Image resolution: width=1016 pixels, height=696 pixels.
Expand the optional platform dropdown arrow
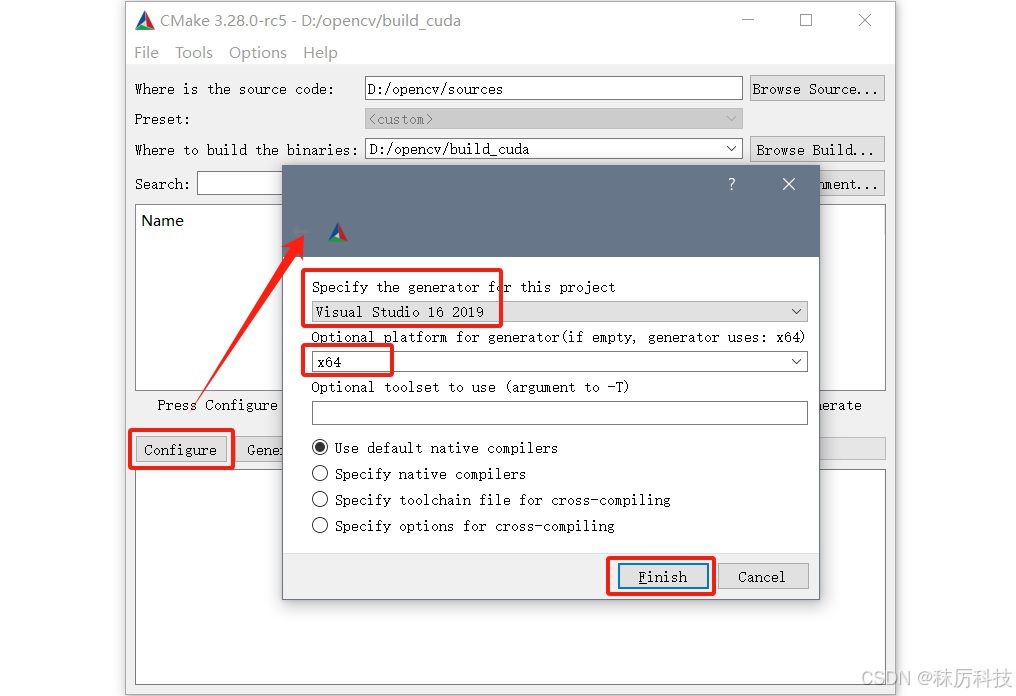[x=796, y=362]
